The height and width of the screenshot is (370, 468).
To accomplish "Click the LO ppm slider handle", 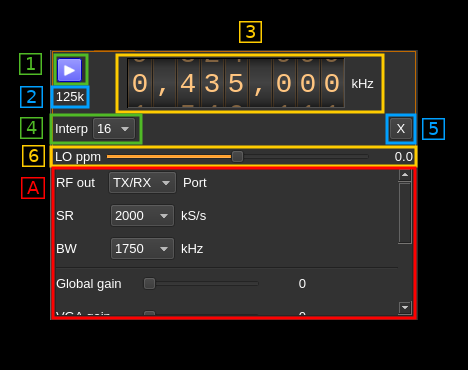I will (237, 156).
